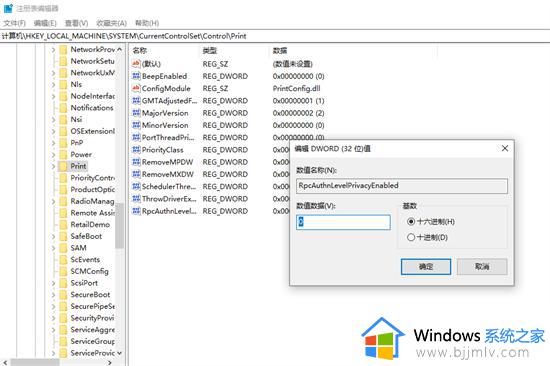550x366 pixels.
Task: Expand the Print tree node
Action: coord(53,166)
